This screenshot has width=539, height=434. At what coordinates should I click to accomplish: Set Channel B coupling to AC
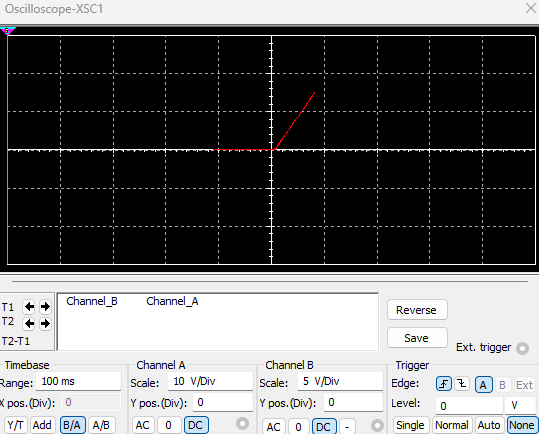coord(274,426)
